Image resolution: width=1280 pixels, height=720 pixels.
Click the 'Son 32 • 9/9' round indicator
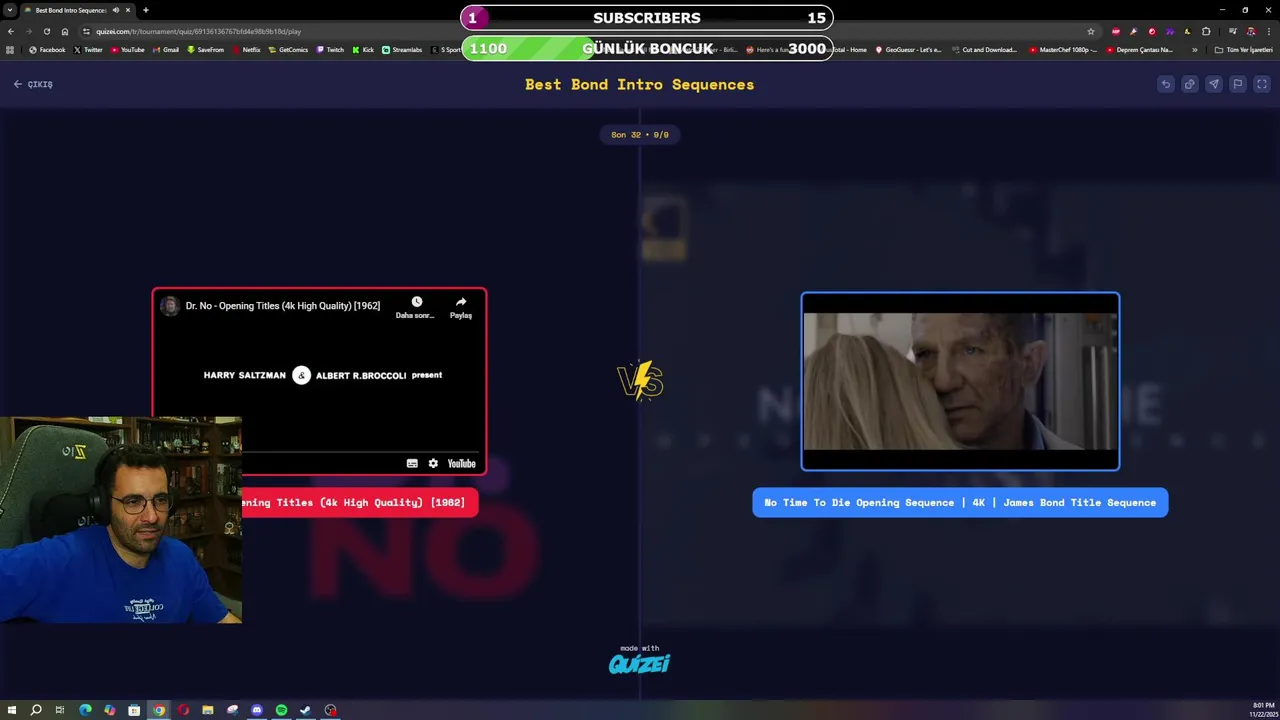coord(640,134)
